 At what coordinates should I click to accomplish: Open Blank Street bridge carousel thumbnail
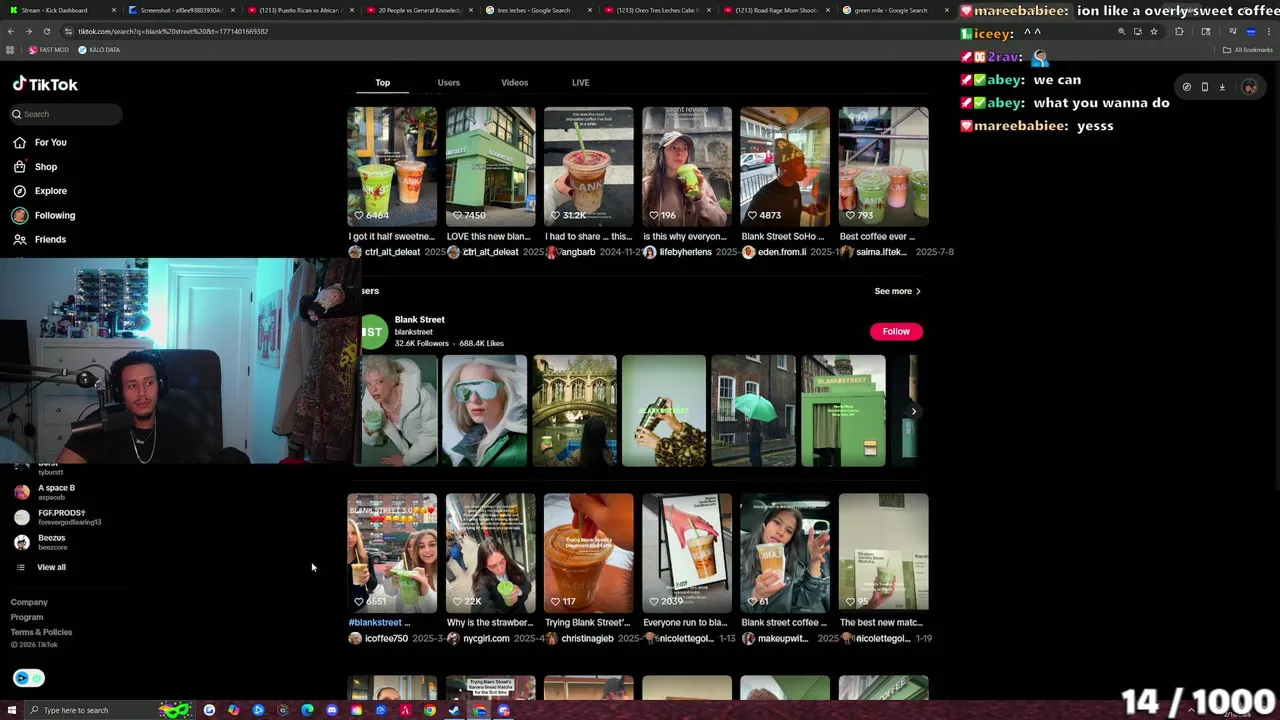coord(575,411)
